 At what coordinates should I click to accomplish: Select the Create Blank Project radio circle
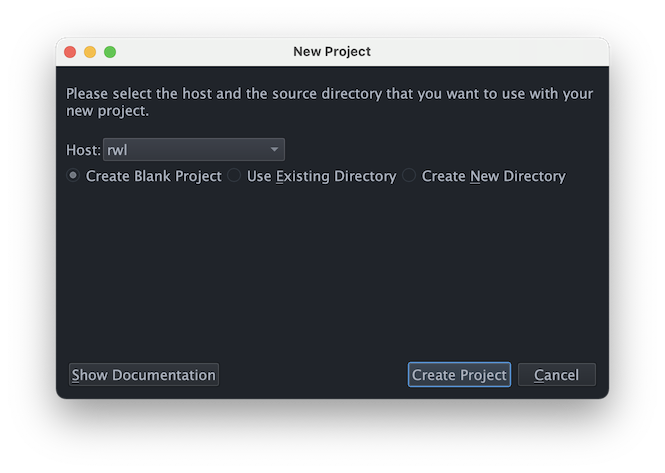[73, 176]
